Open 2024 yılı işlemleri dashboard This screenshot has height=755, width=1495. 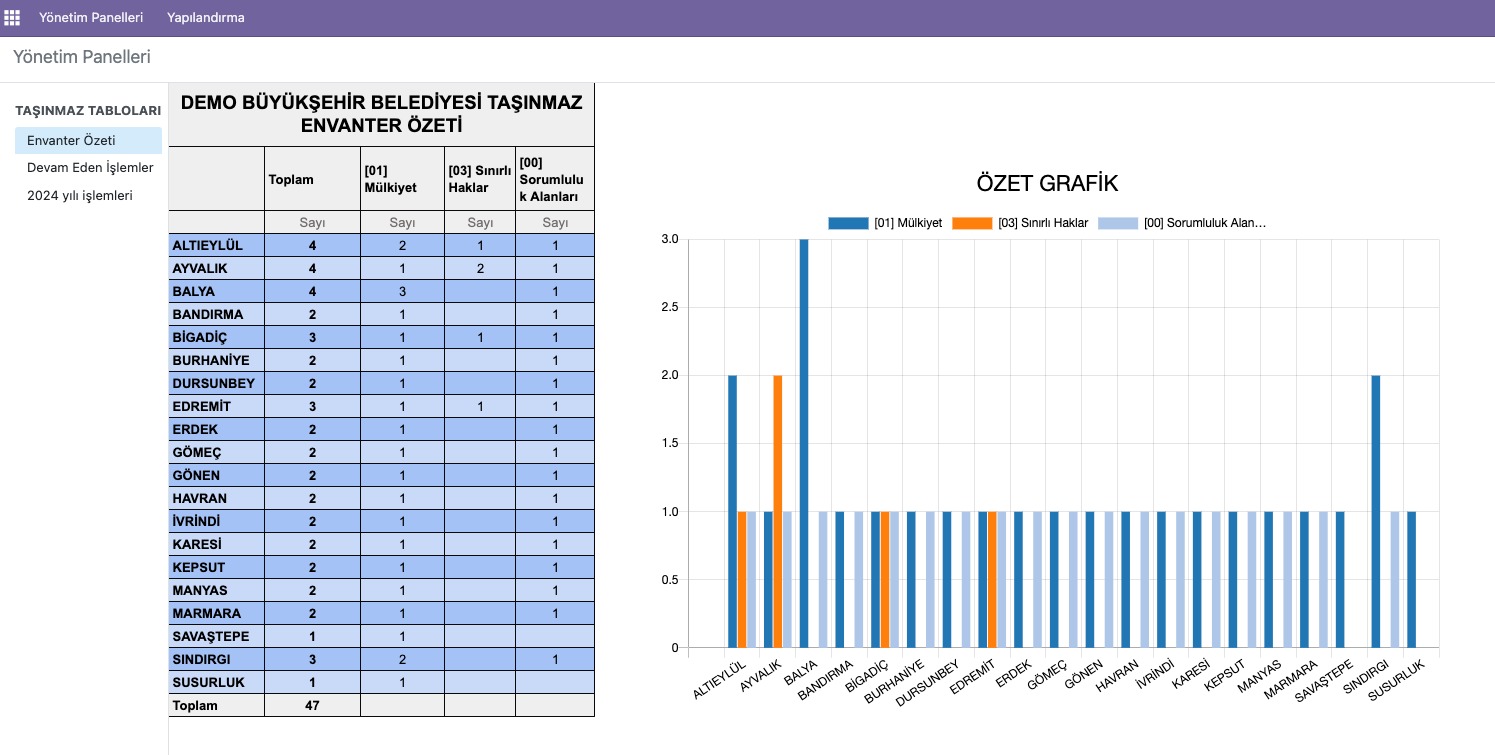coord(79,196)
